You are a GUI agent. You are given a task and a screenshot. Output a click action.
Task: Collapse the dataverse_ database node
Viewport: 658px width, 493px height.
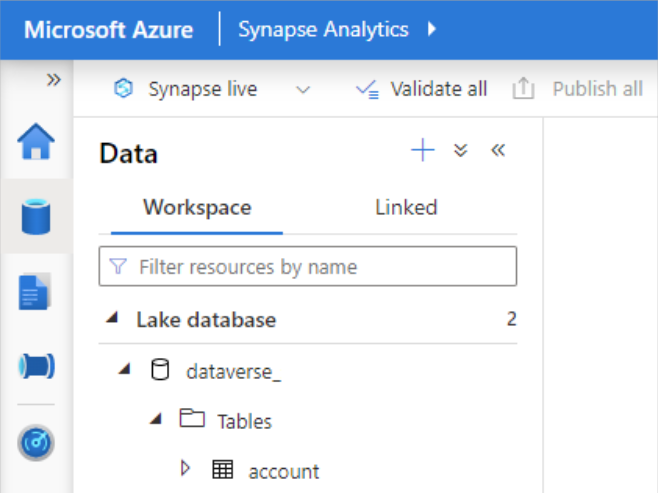(x=124, y=369)
